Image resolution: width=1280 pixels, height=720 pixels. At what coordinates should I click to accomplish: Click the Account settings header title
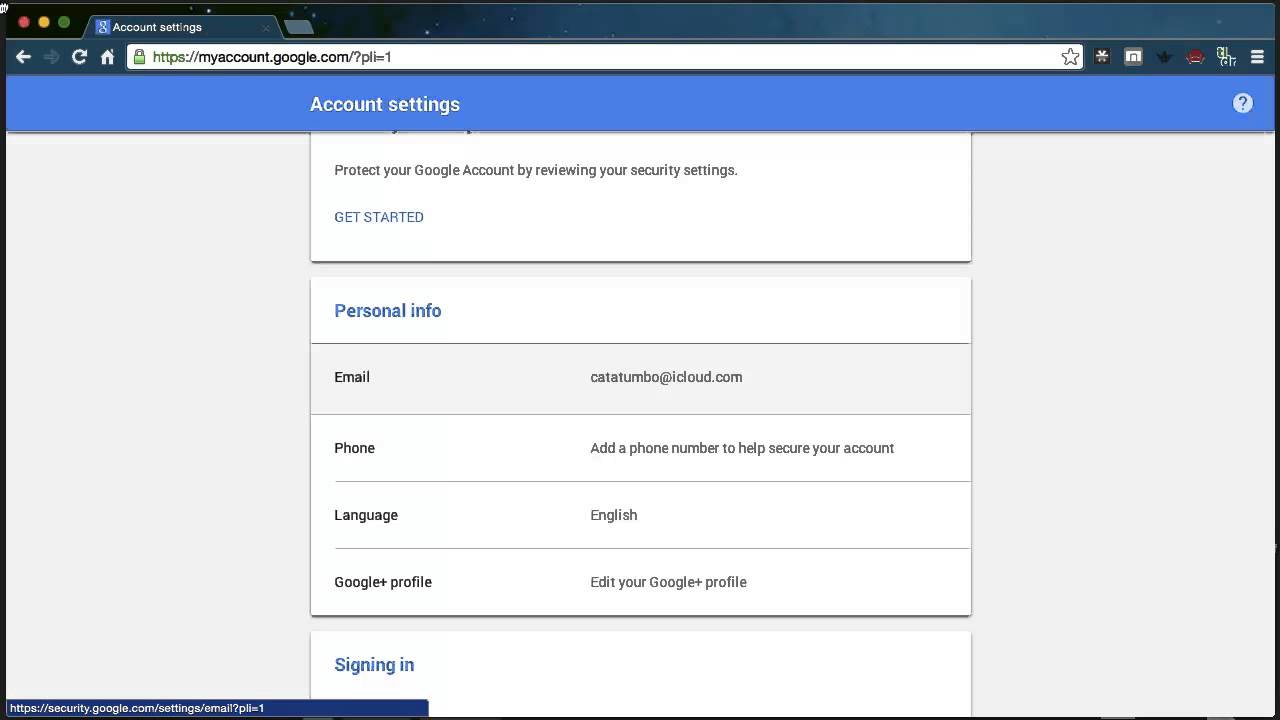tap(385, 104)
